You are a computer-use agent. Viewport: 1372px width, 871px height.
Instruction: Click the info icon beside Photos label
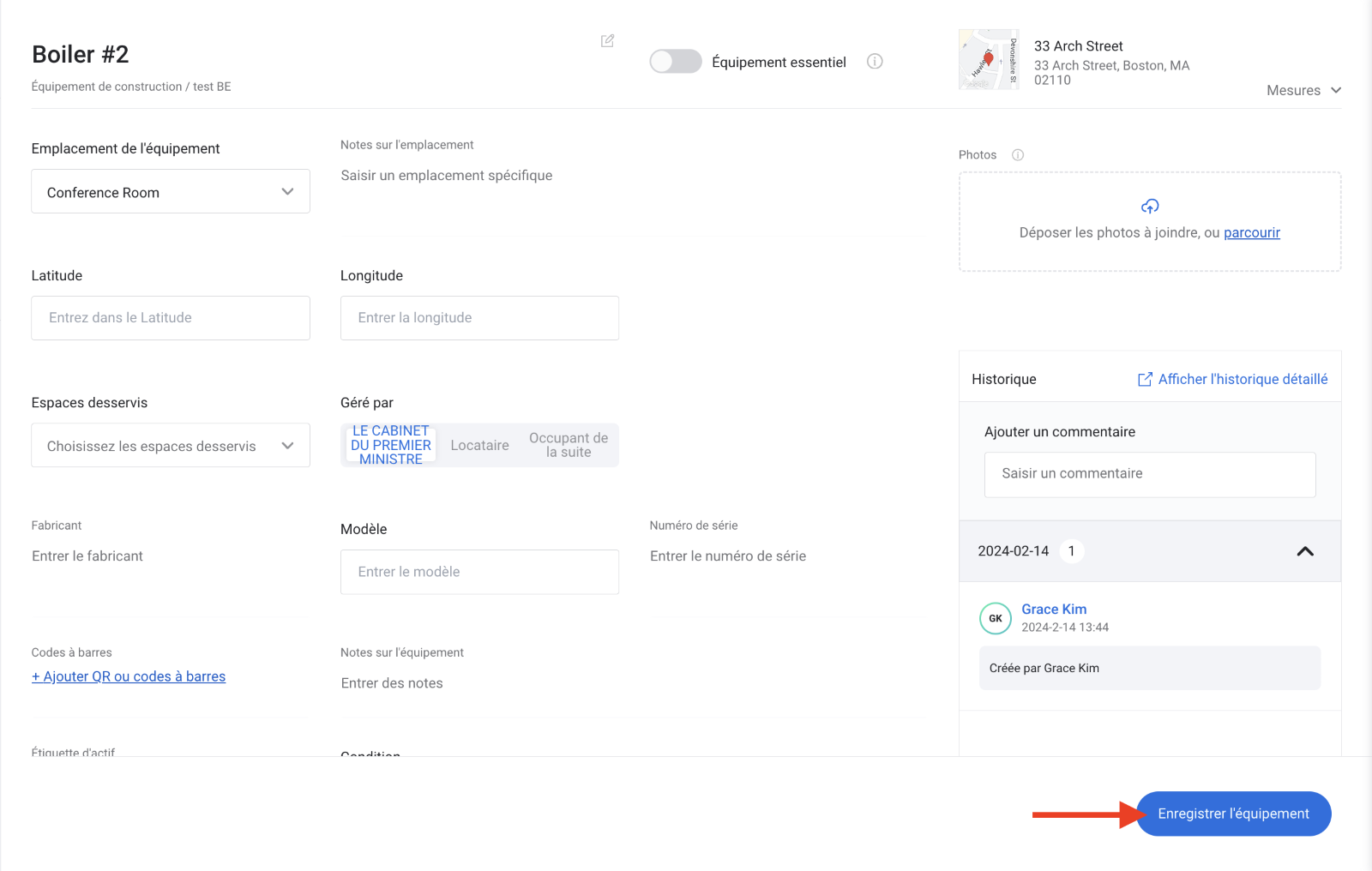point(1018,155)
